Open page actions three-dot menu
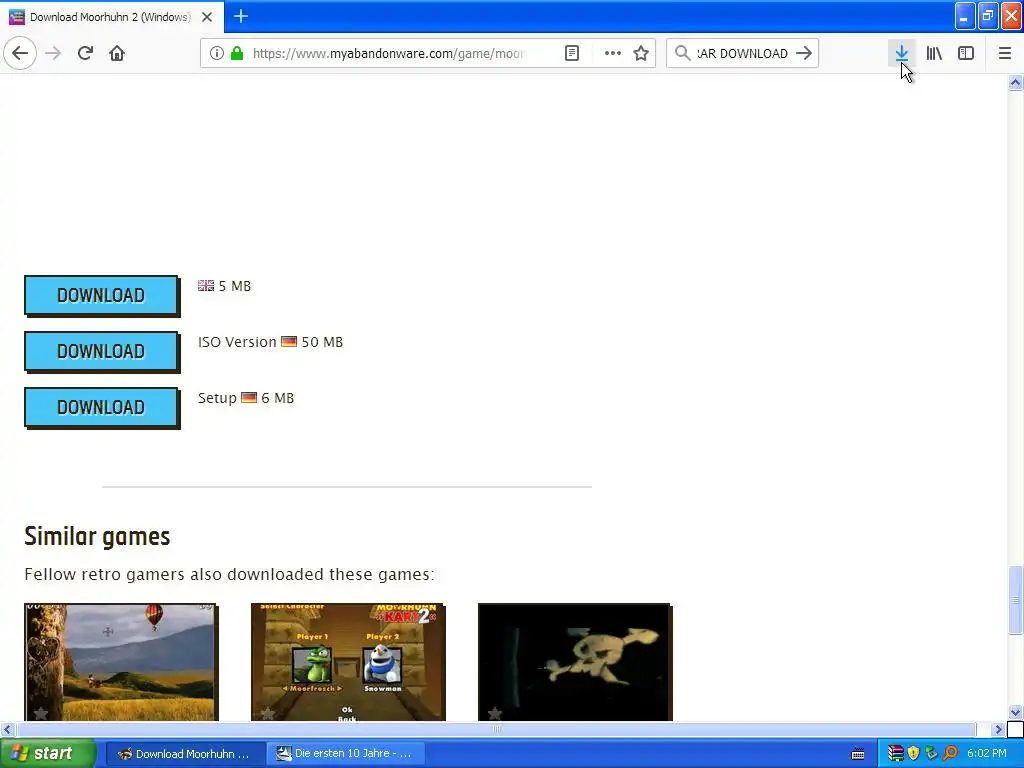The image size is (1024, 768). (612, 53)
